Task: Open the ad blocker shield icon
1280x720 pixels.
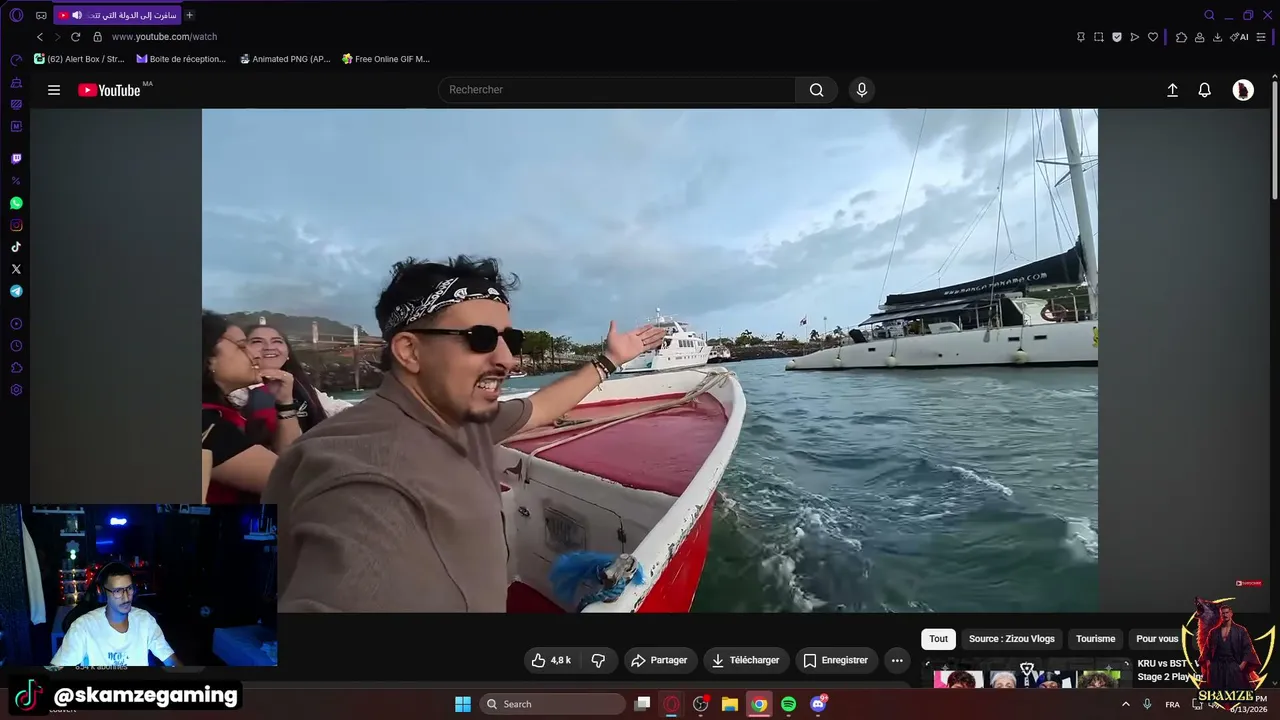Action: (1117, 37)
